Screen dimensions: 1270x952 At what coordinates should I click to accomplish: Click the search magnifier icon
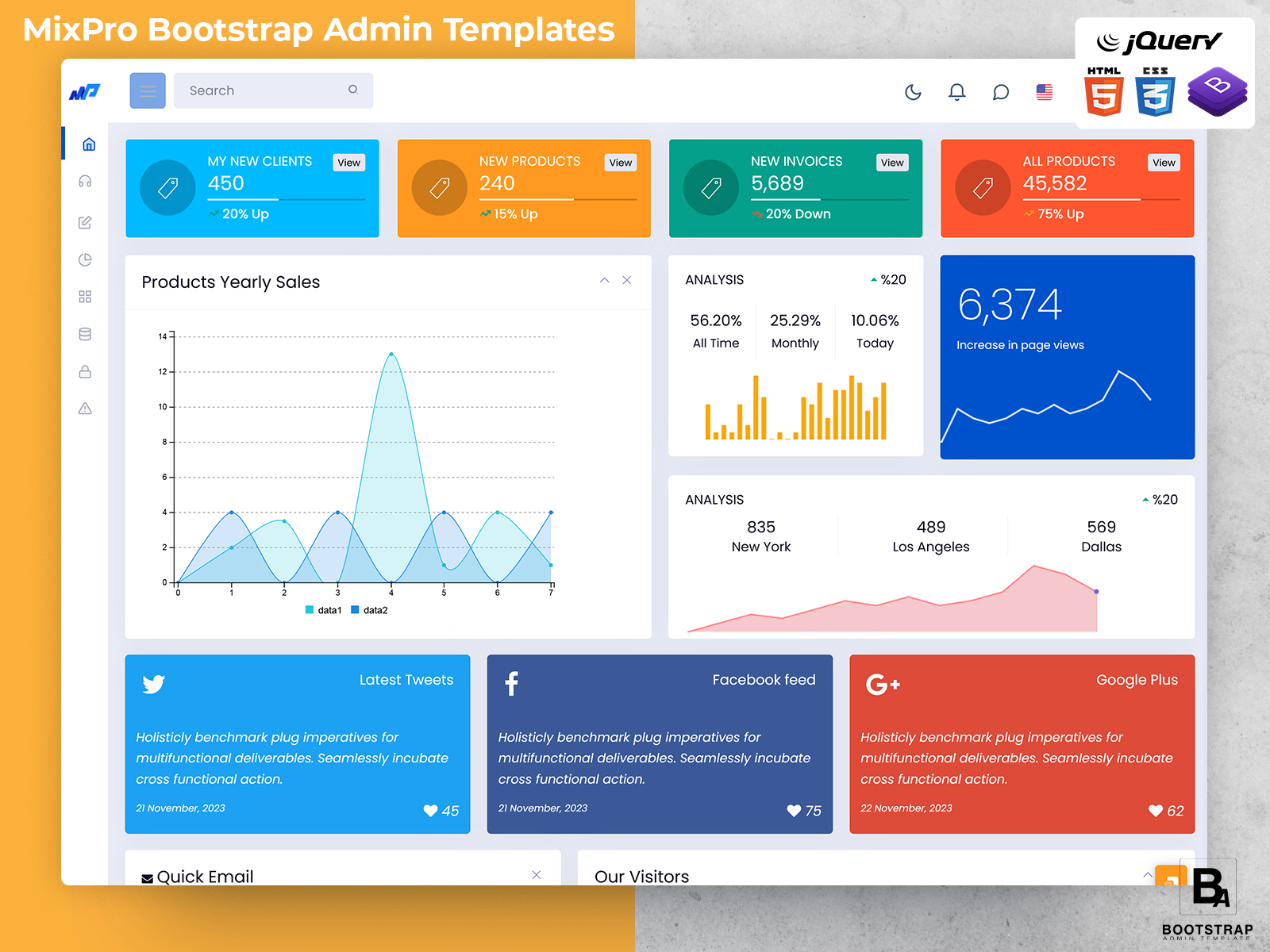(x=353, y=90)
